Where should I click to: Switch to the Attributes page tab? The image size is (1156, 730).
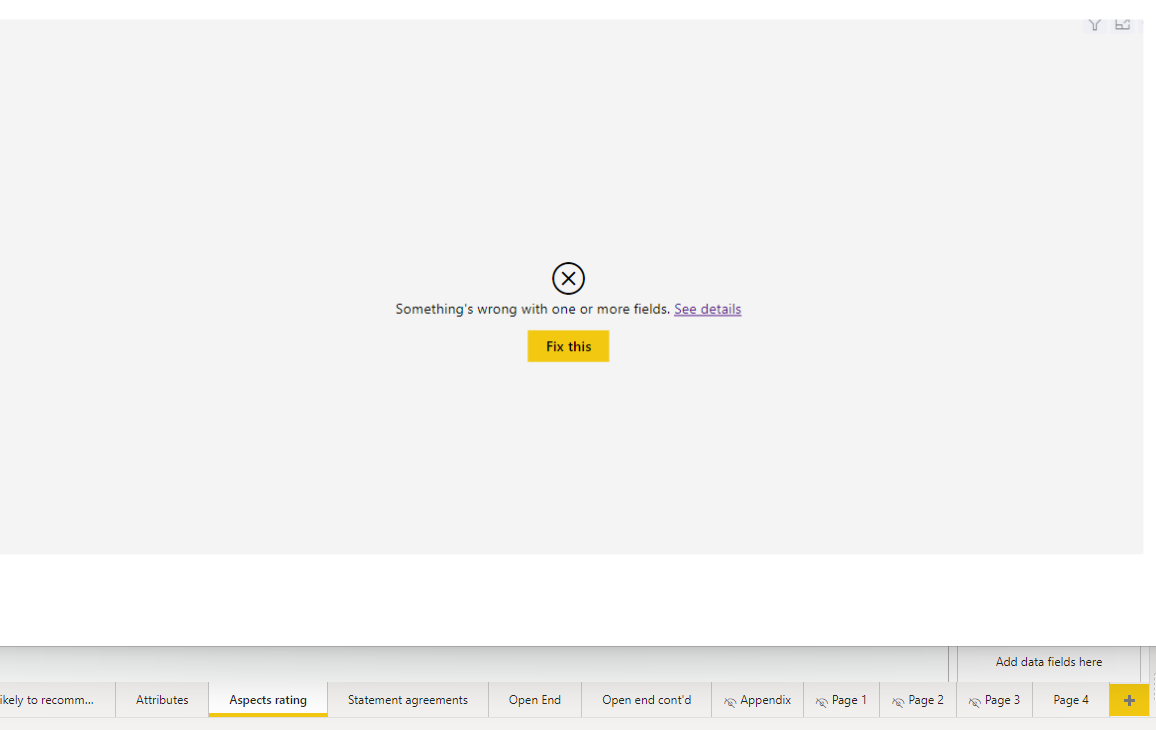(x=162, y=700)
